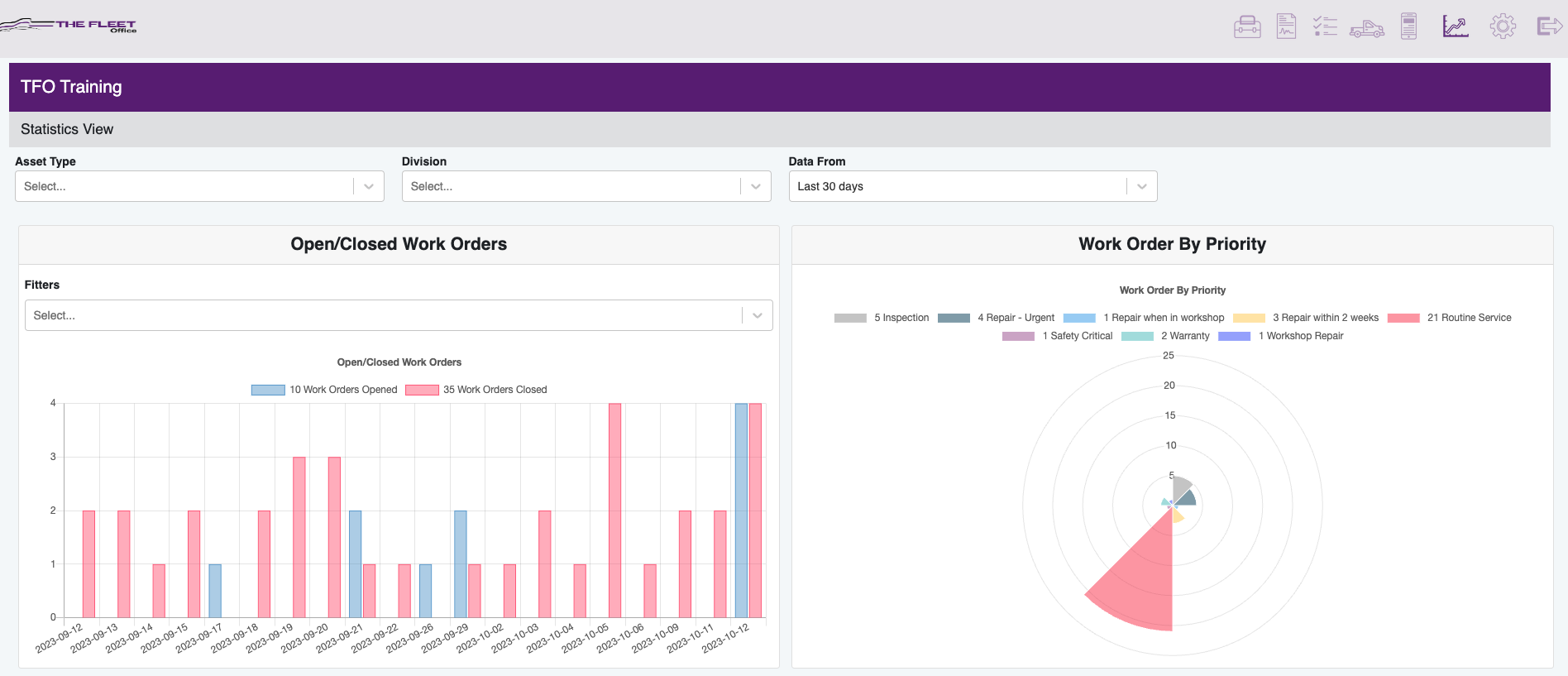The width and height of the screenshot is (1568, 676).
Task: Click the Safety Critical legend color swatch
Action: (1018, 336)
